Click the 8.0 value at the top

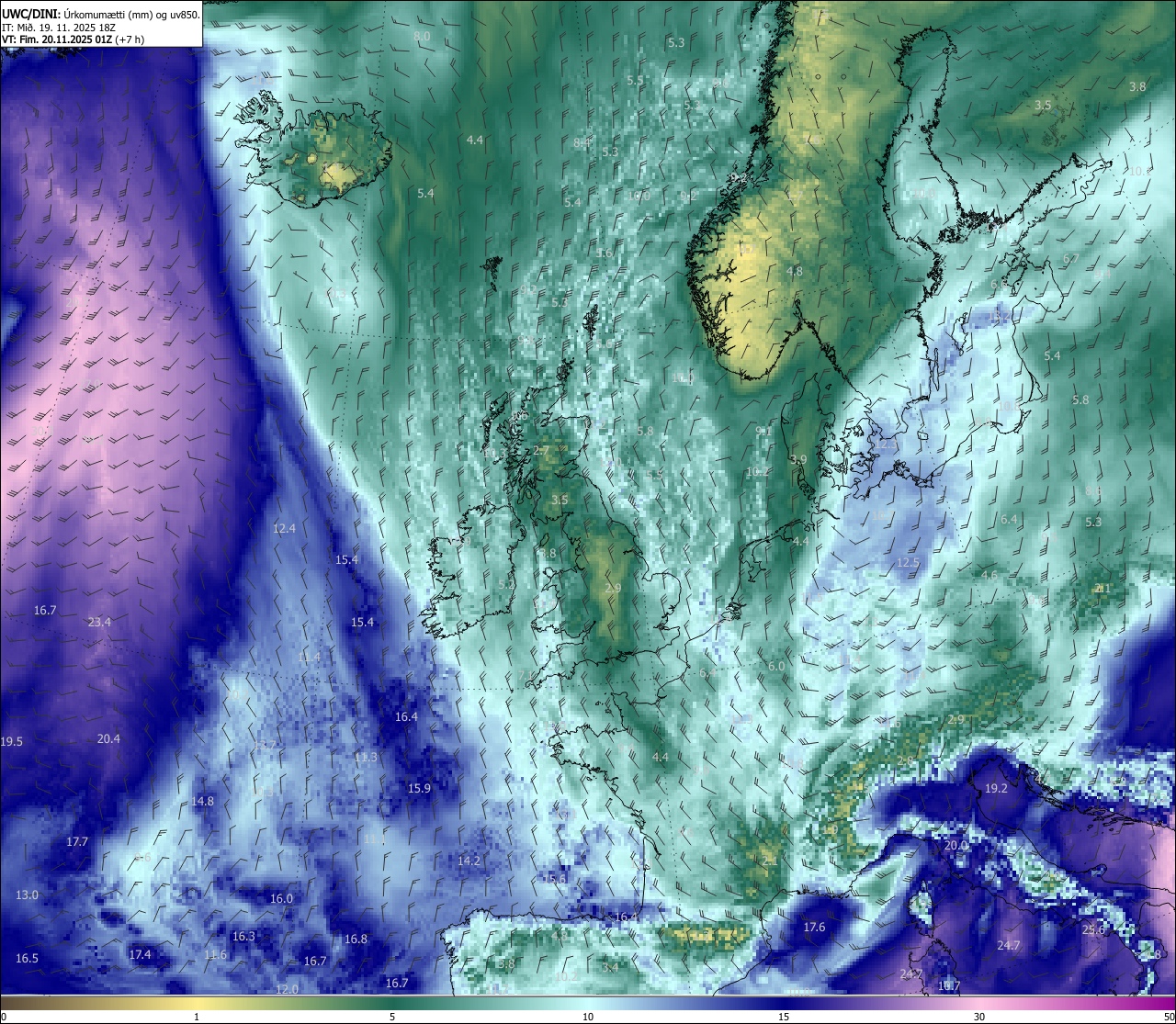pyautogui.click(x=422, y=37)
